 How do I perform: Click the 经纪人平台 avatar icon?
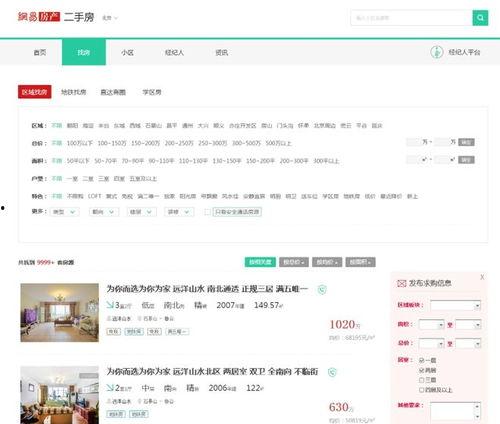(437, 52)
